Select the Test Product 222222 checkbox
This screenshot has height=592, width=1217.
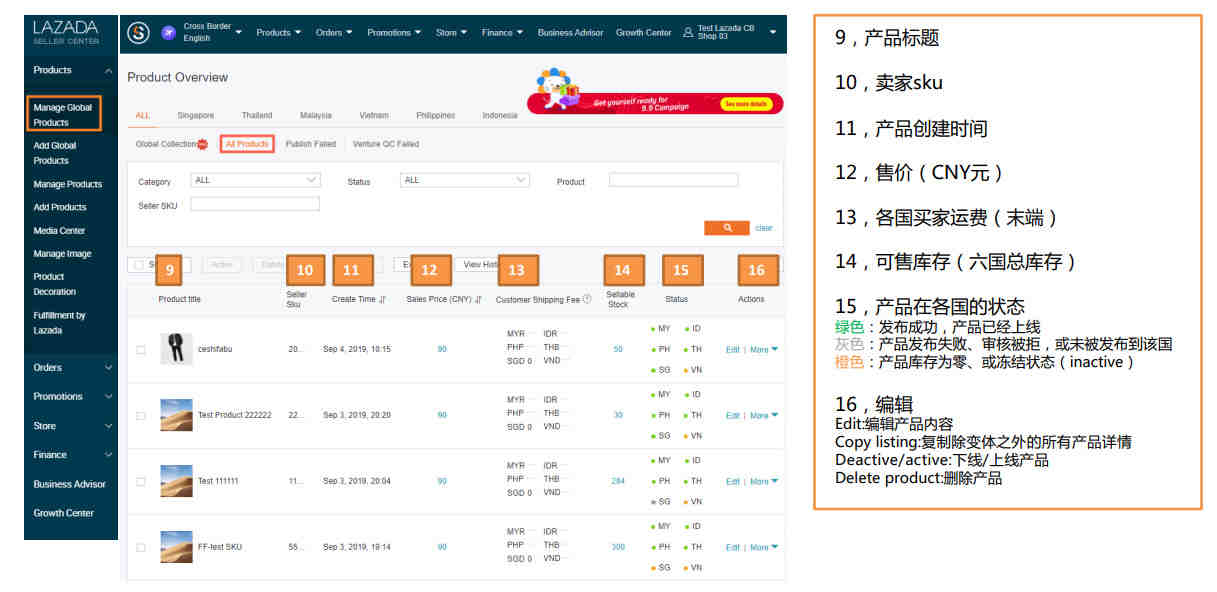point(141,415)
